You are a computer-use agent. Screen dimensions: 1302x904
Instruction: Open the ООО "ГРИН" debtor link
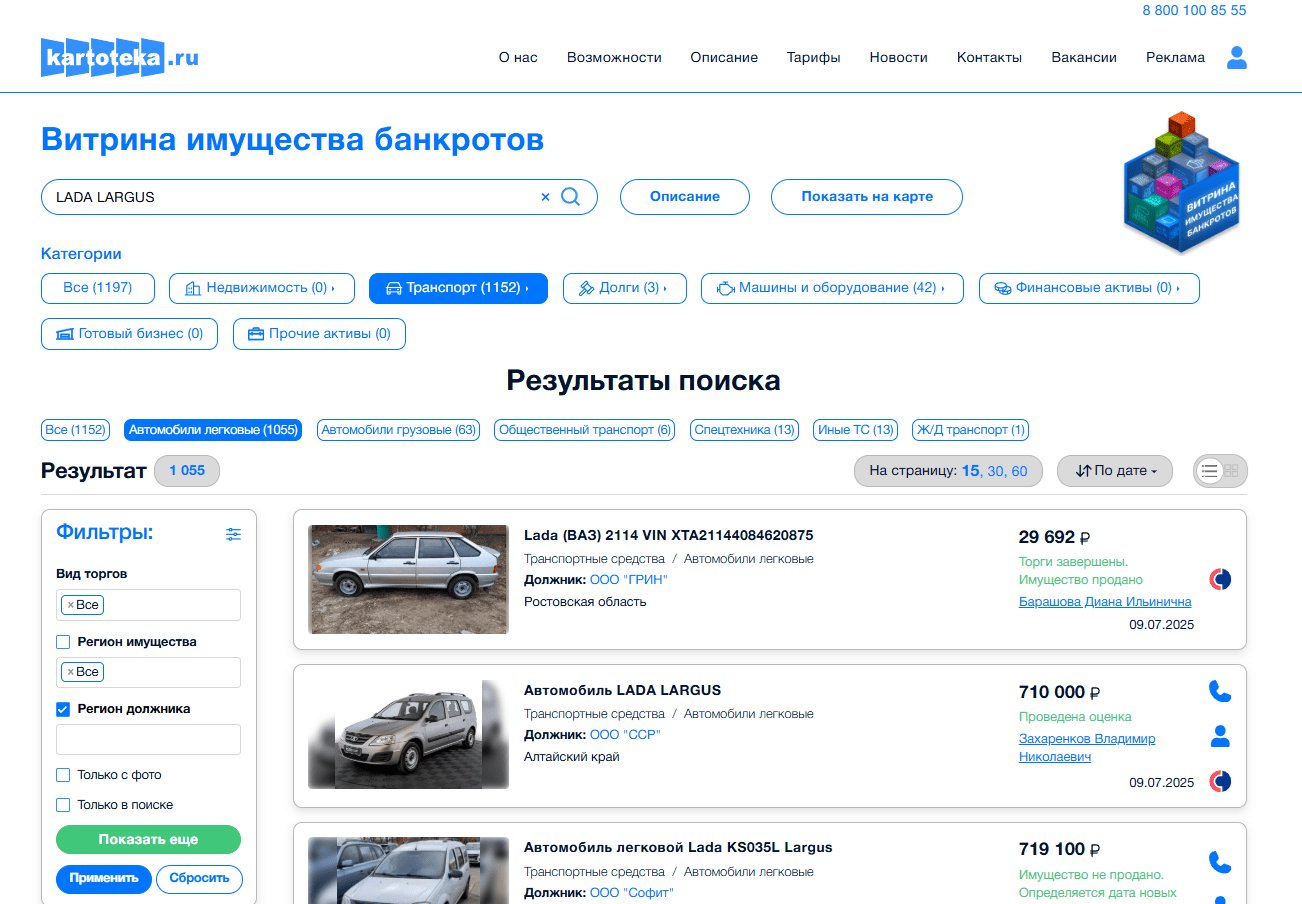pos(628,580)
